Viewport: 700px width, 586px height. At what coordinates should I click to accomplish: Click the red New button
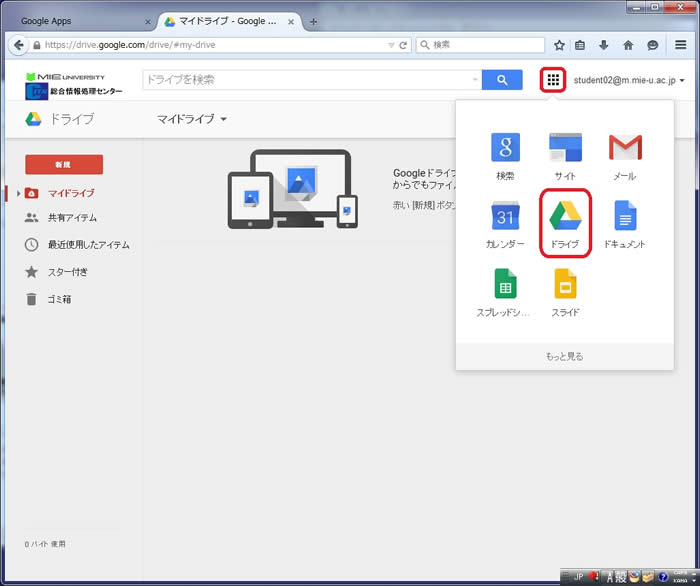tap(64, 165)
